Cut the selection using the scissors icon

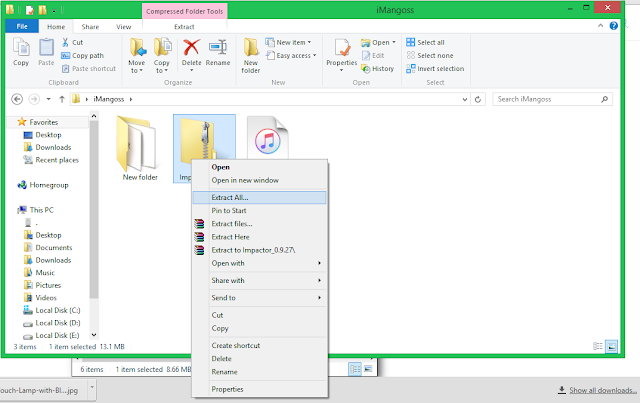65,42
